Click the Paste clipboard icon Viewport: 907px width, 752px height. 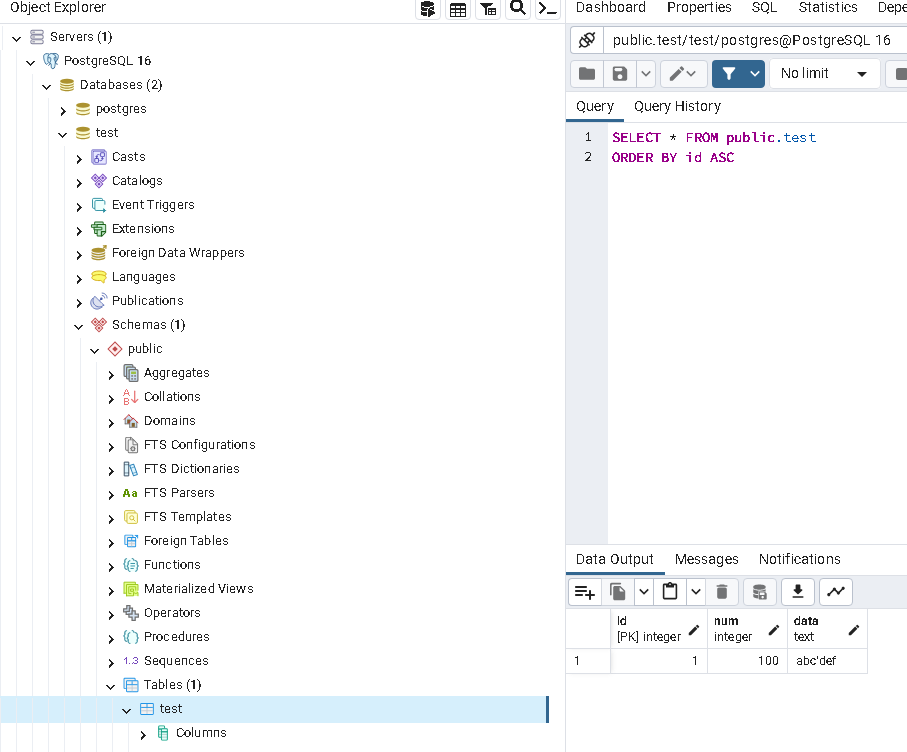670,592
